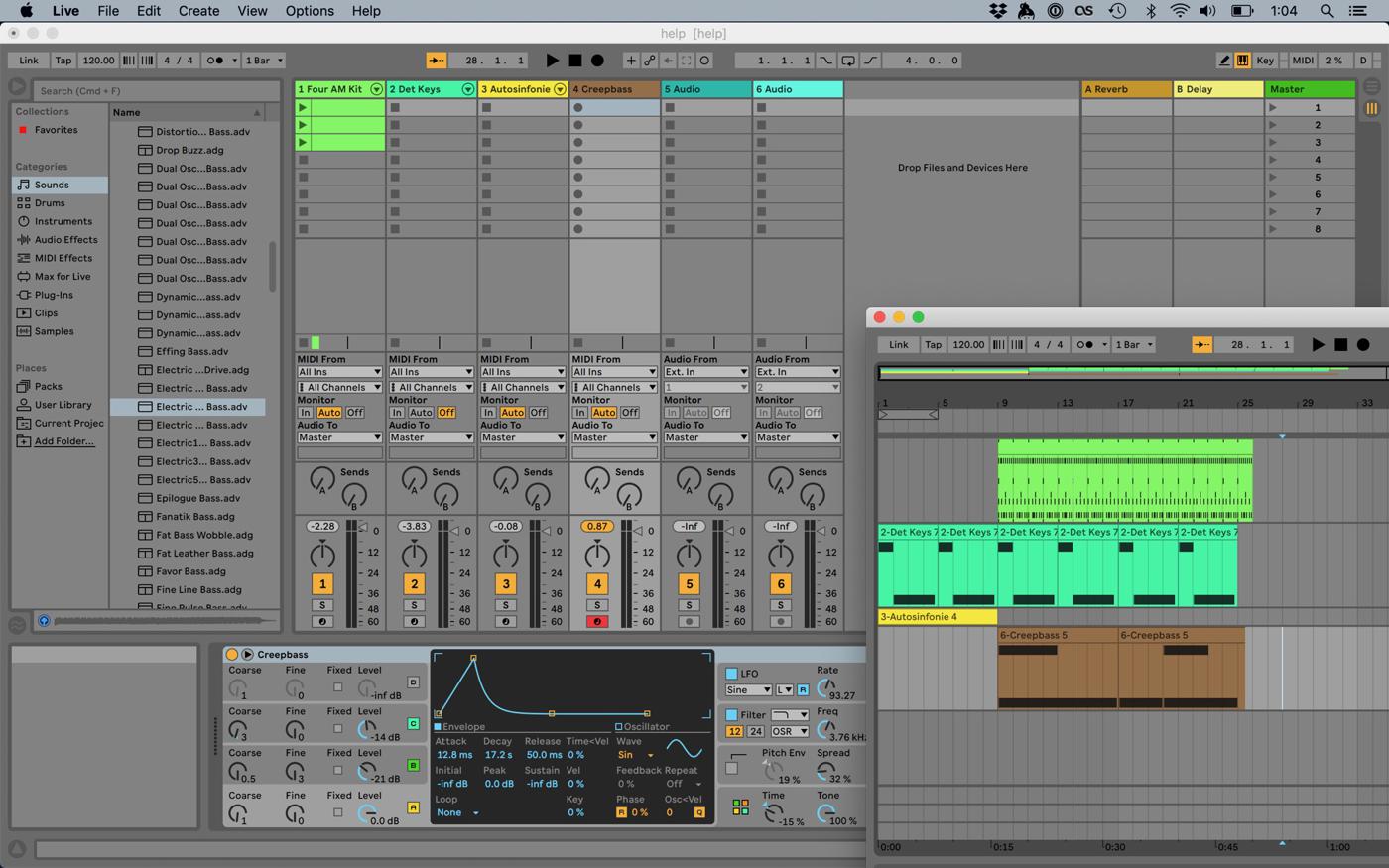Click the Tap tempo button
The width and height of the screenshot is (1389, 868).
[63, 61]
